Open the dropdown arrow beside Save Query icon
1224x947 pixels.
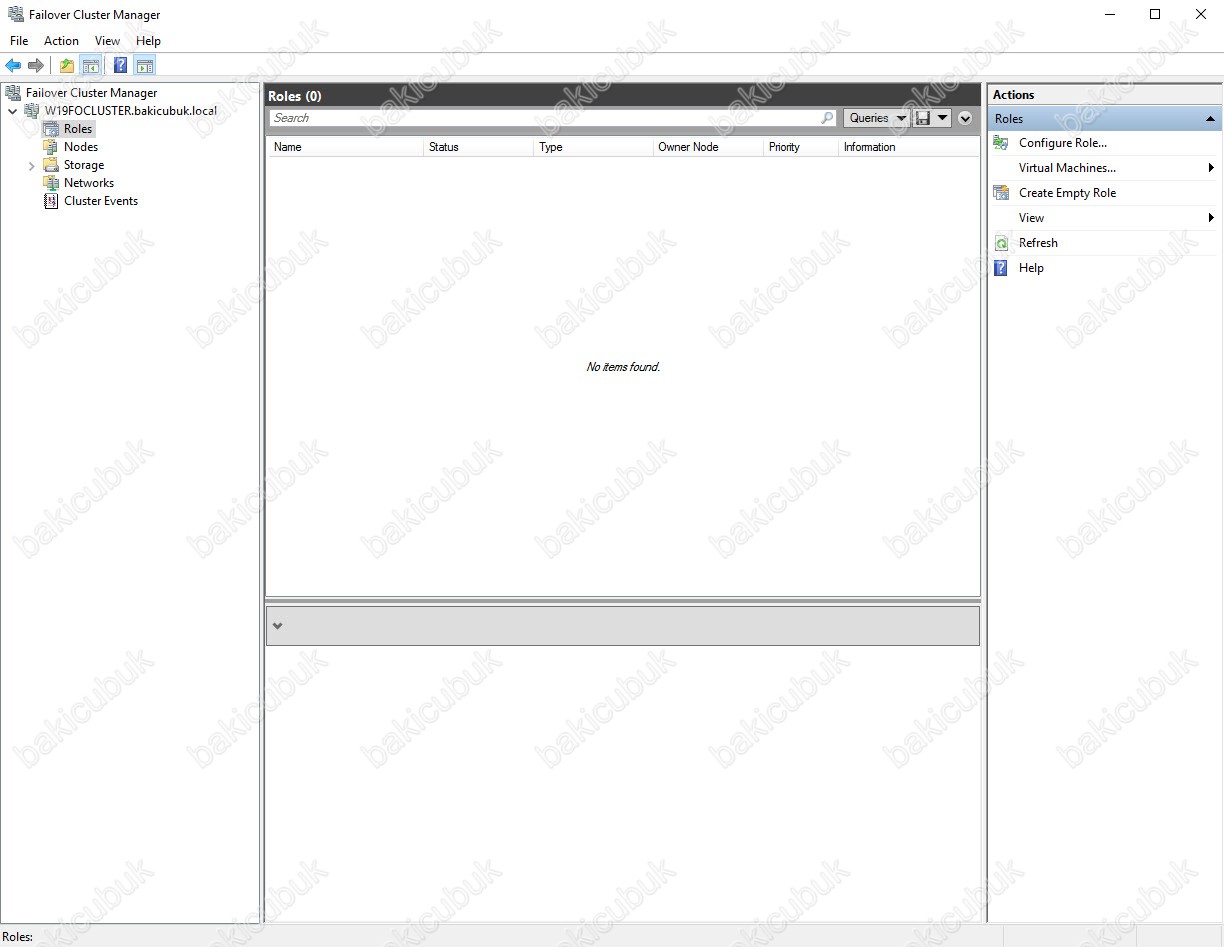pyautogui.click(x=943, y=118)
